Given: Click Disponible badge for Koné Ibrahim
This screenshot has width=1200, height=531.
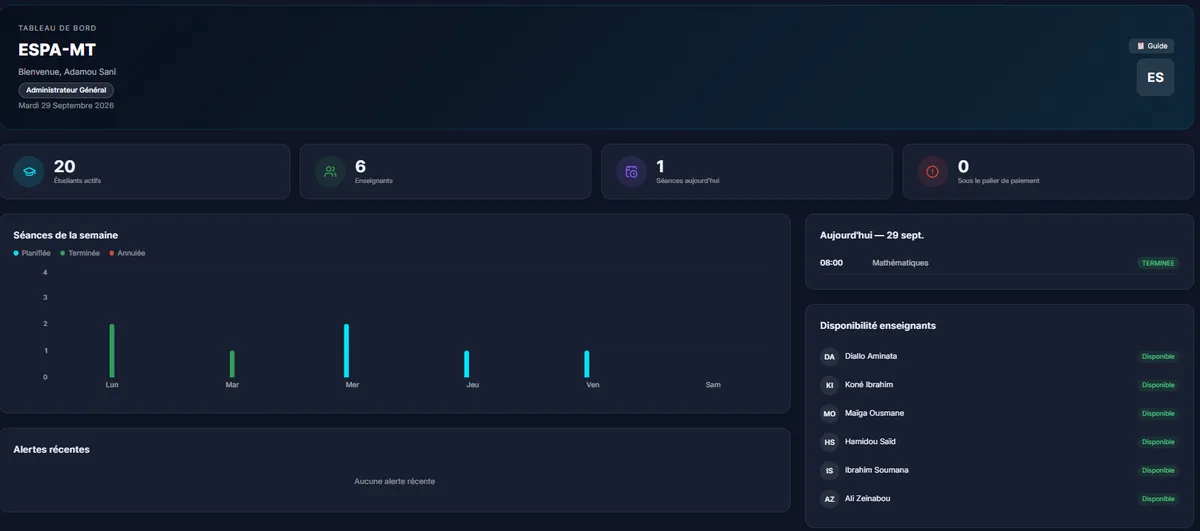Looking at the screenshot, I should pyautogui.click(x=1158, y=385).
